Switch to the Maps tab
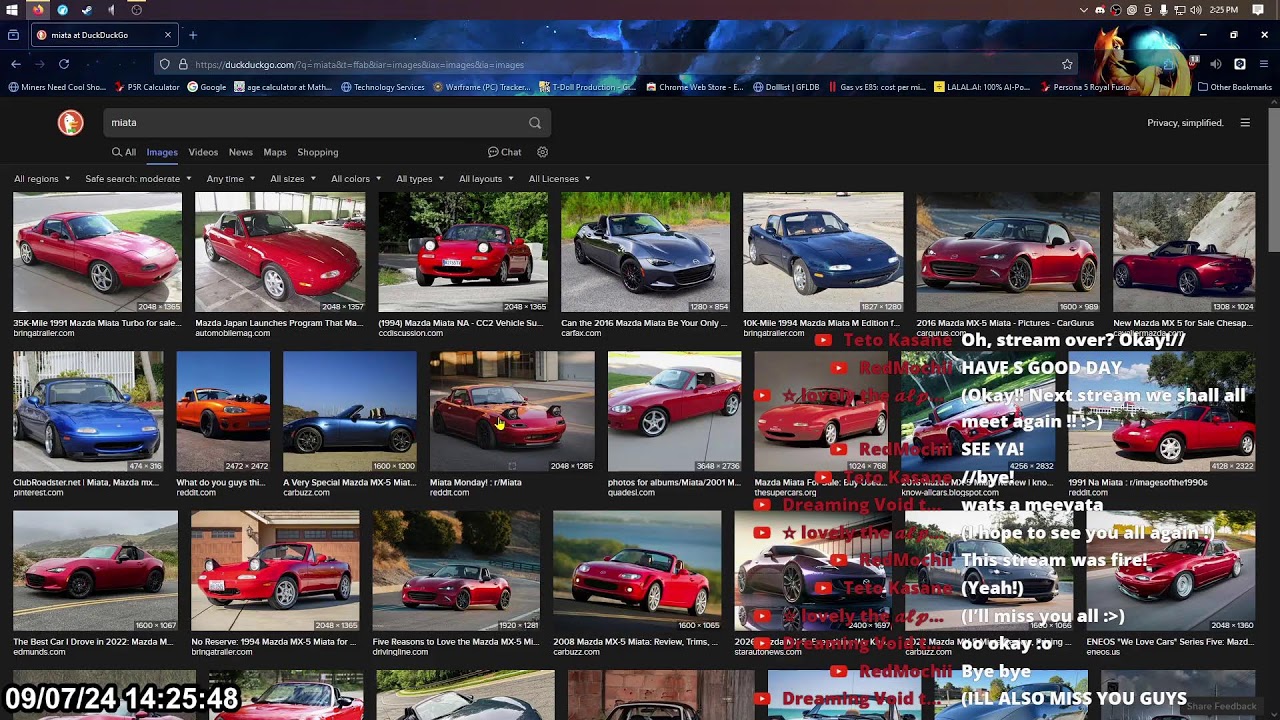 (275, 152)
